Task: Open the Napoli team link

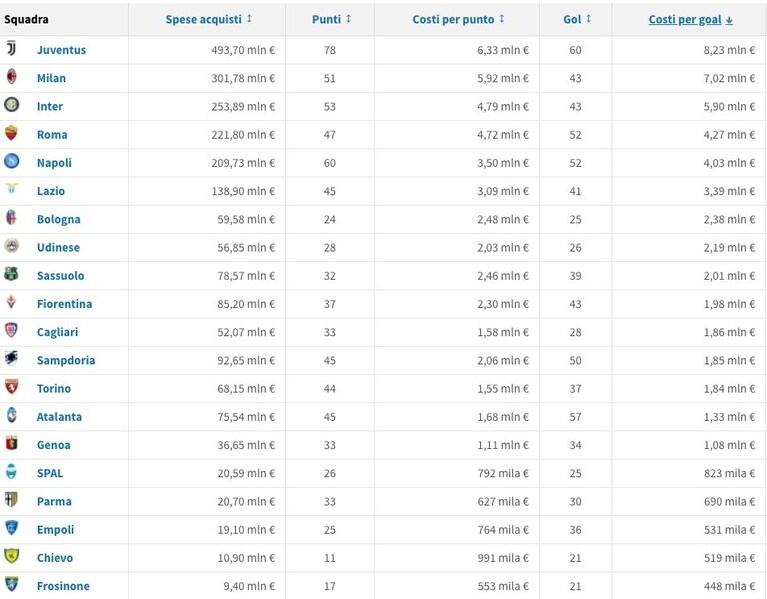Action: pos(54,163)
